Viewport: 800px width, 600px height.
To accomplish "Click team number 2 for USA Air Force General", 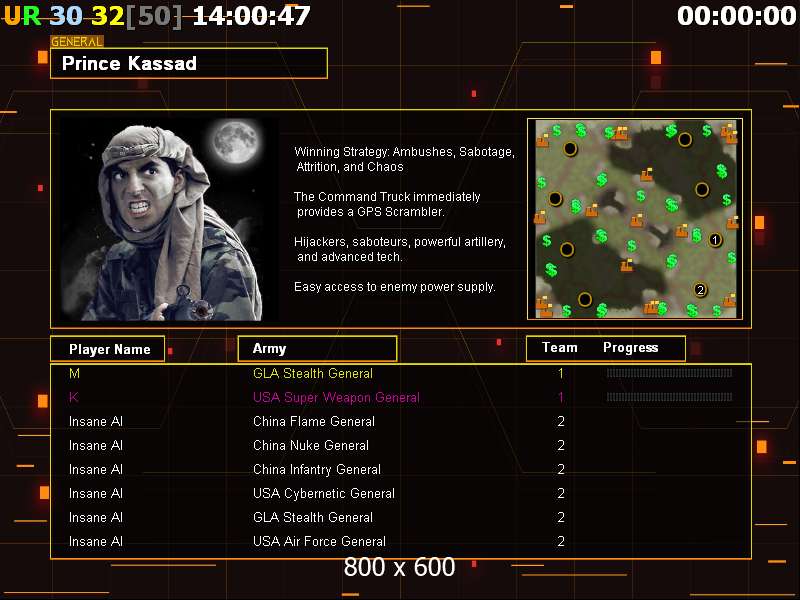I will (x=561, y=541).
